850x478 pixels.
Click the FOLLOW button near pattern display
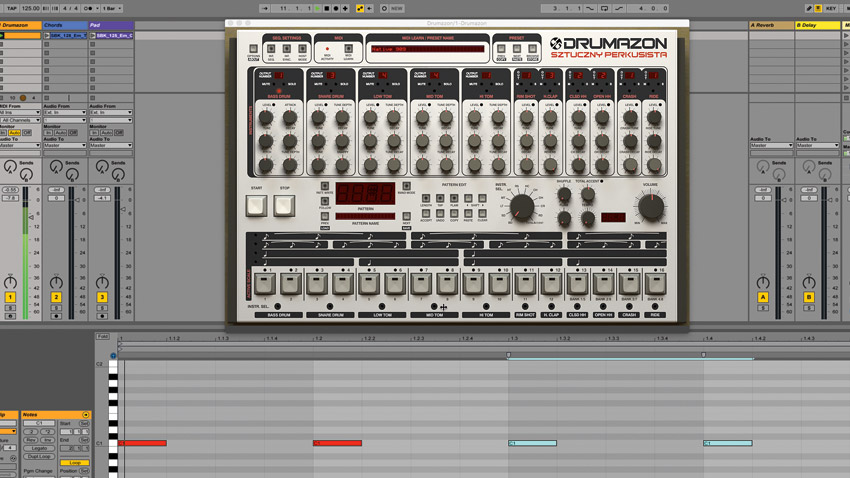point(325,201)
